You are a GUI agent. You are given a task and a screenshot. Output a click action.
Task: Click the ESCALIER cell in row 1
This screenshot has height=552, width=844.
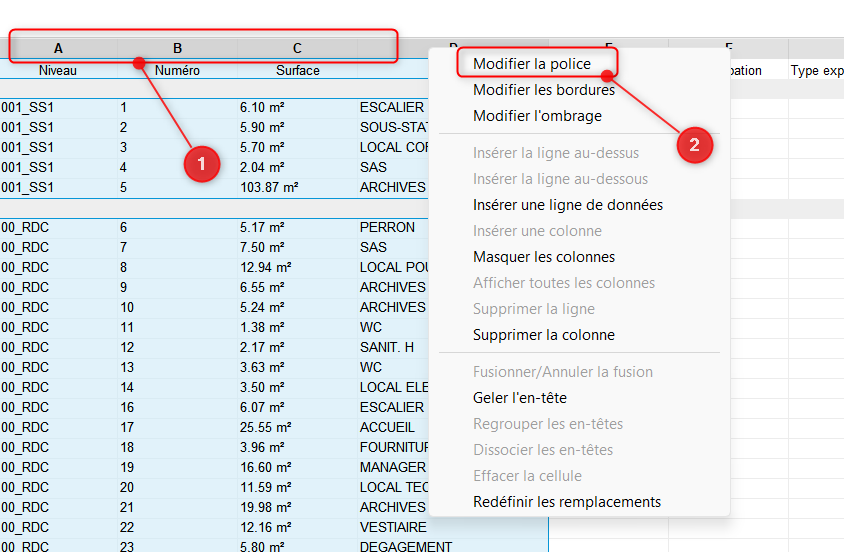click(393, 108)
